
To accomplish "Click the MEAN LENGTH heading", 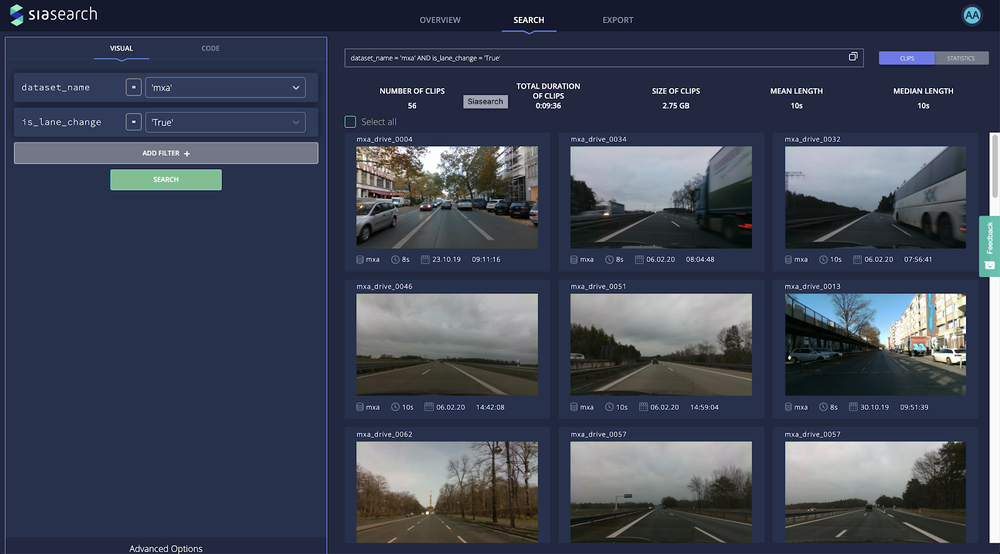I will coord(796,91).
